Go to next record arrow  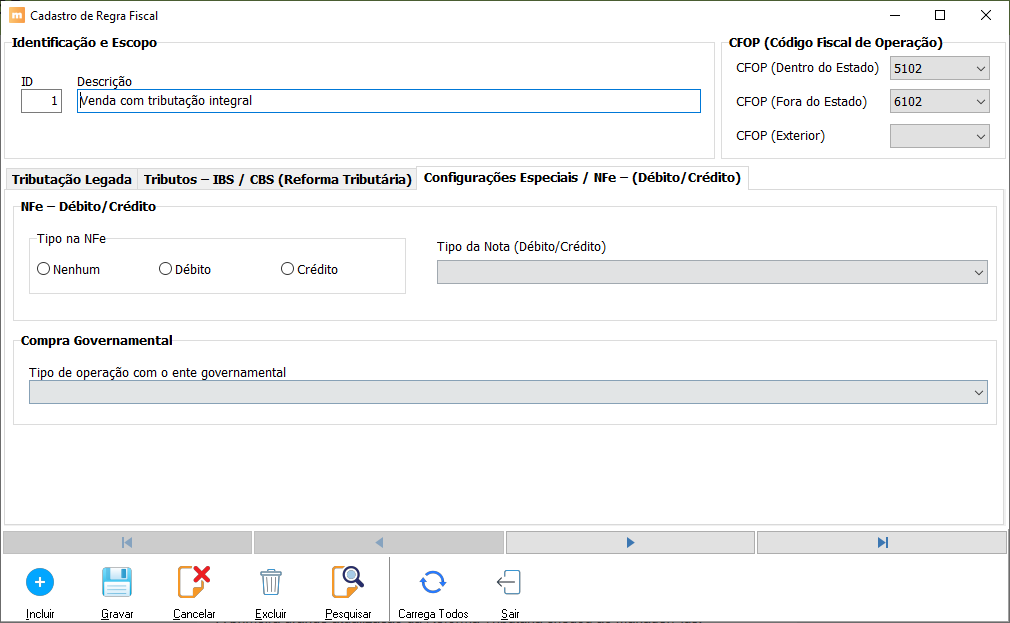coord(630,542)
